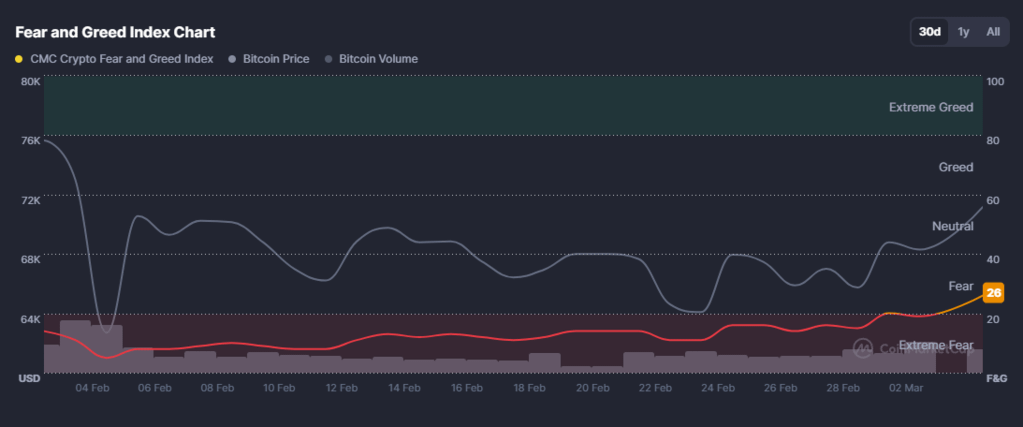The width and height of the screenshot is (1023, 427).
Task: Click the 16 Feb date label
Action: point(467,388)
